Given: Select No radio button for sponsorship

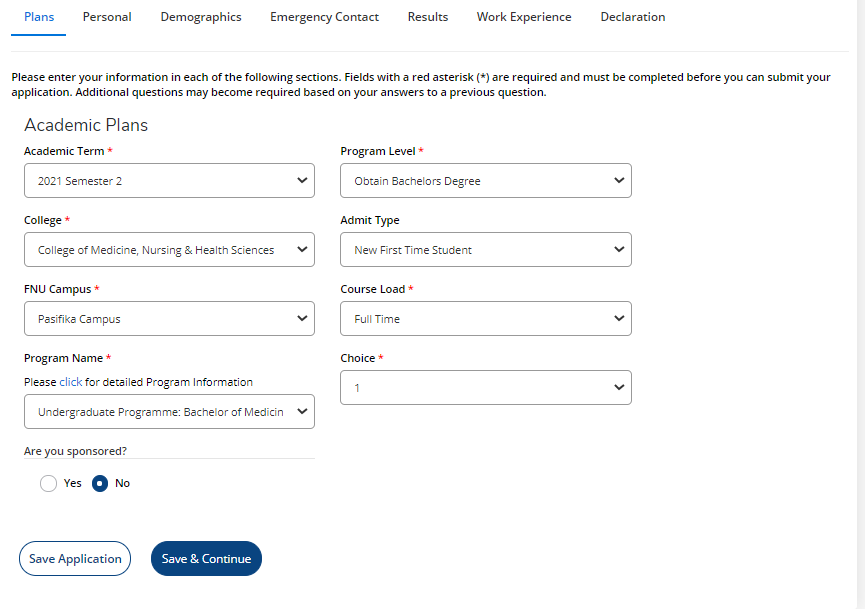Looking at the screenshot, I should [x=100, y=484].
